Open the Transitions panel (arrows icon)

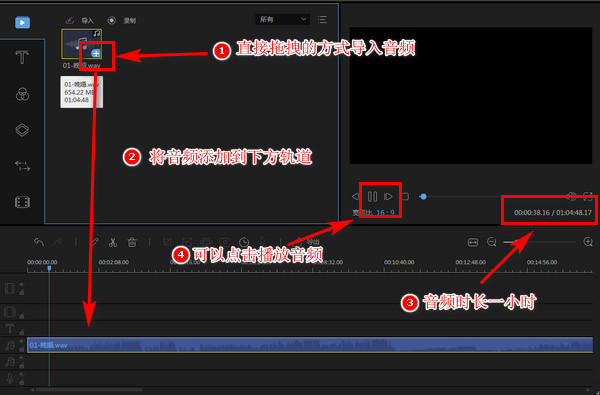[x=22, y=166]
